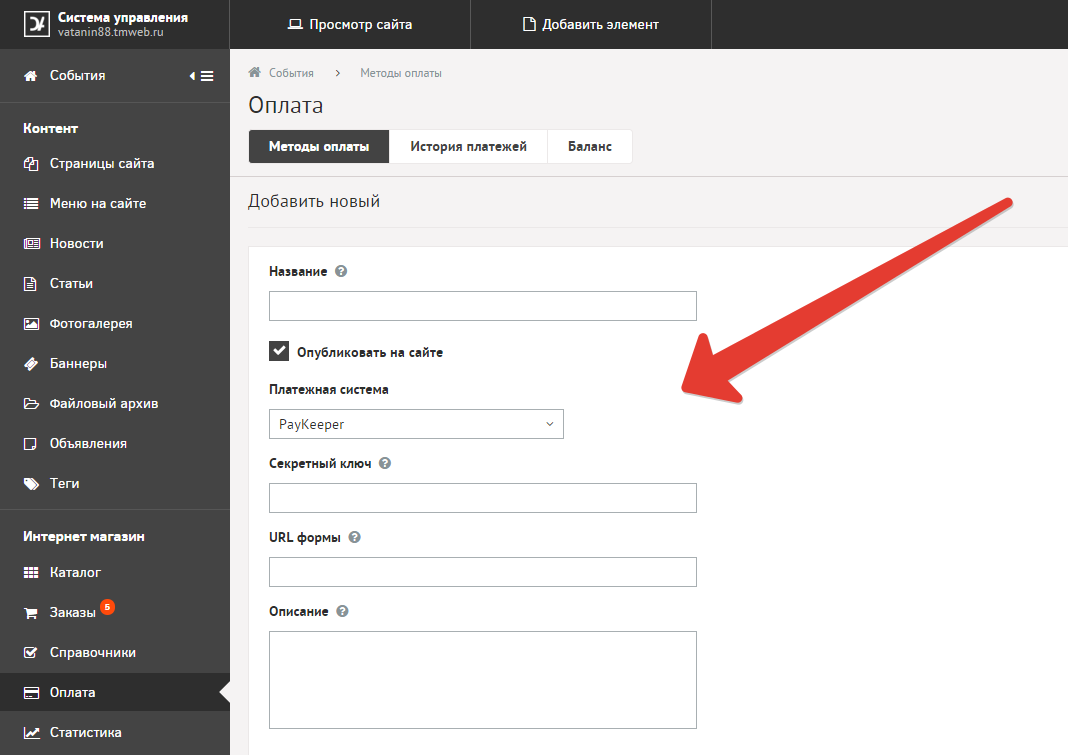Click the Просмотр сайта button

(x=350, y=24)
